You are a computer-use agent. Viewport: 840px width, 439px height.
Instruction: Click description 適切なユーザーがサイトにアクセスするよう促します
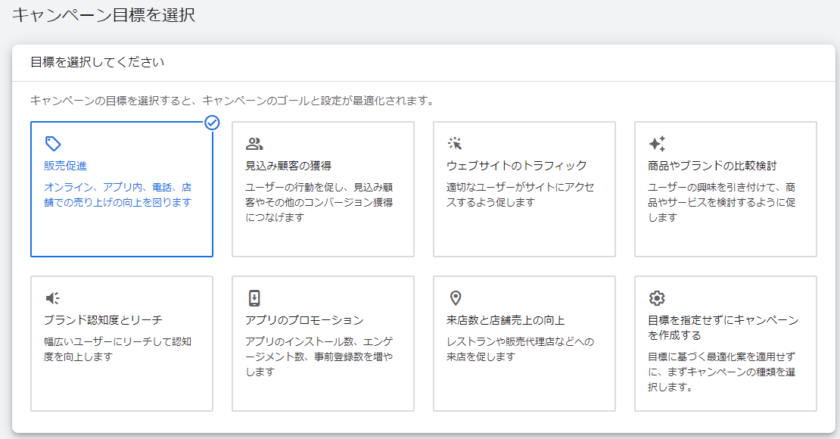(520, 195)
